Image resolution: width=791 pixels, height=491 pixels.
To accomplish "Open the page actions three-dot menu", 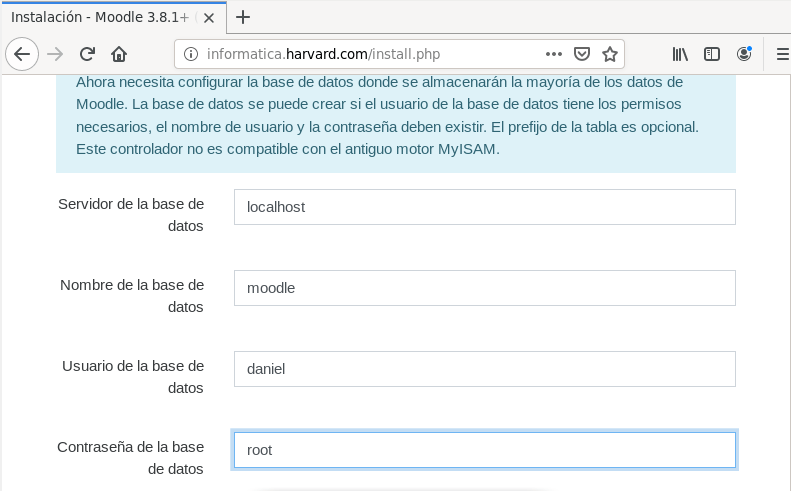I will [553, 54].
